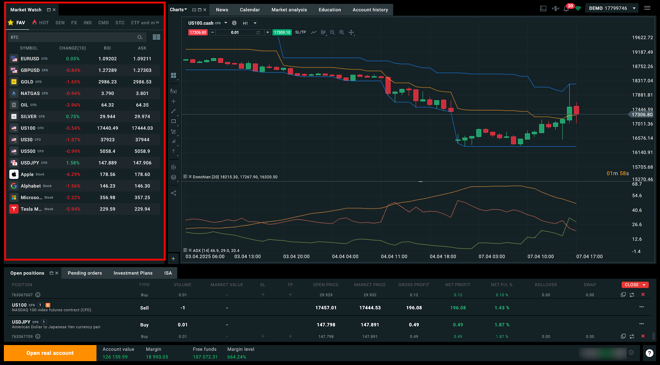
Task: Select the crosshair plus tool on chart sidebar
Action: [x=173, y=101]
